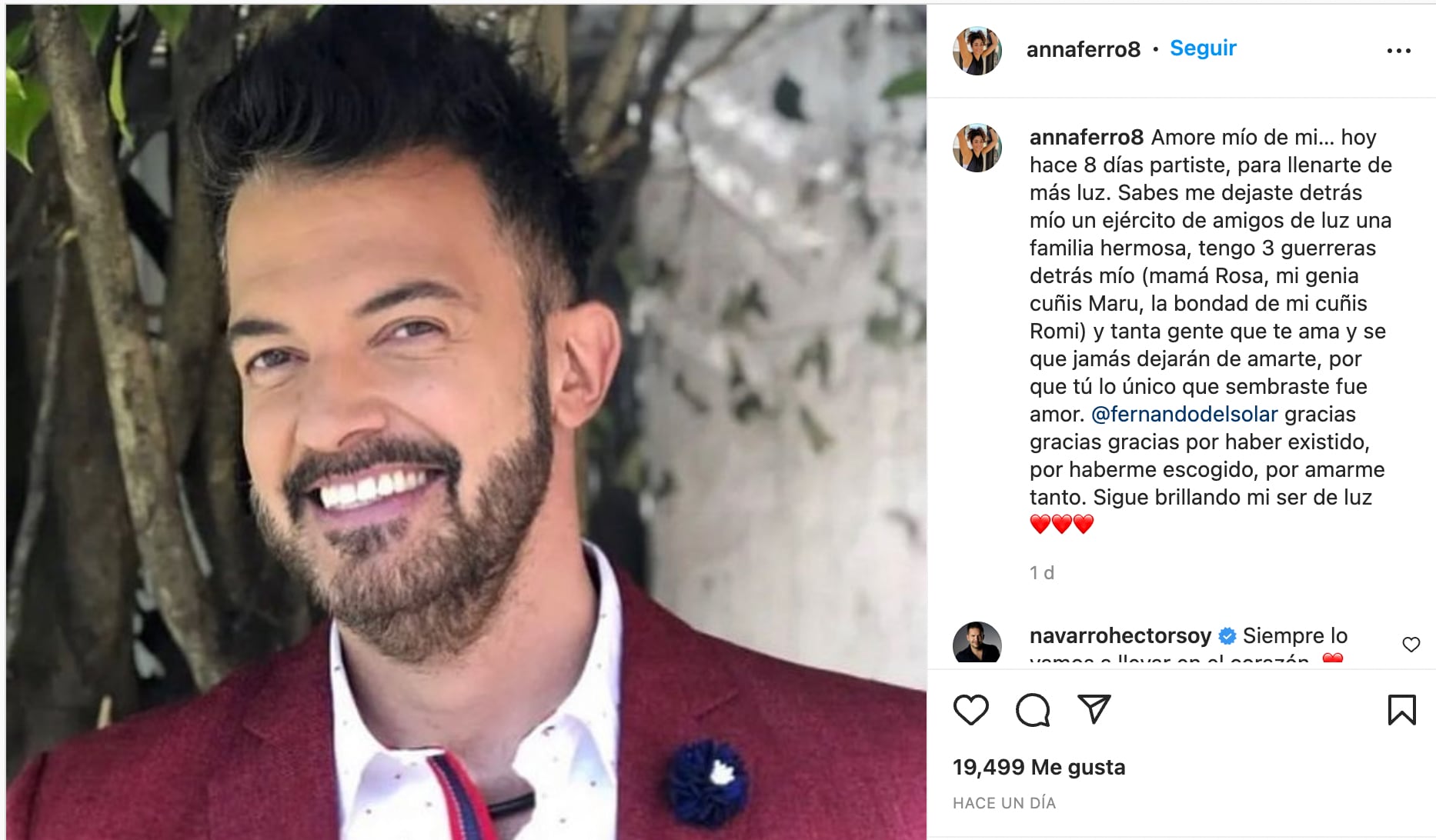The width and height of the screenshot is (1436, 840).
Task: Open the annaferro8 username in the post header
Action: point(1083,49)
